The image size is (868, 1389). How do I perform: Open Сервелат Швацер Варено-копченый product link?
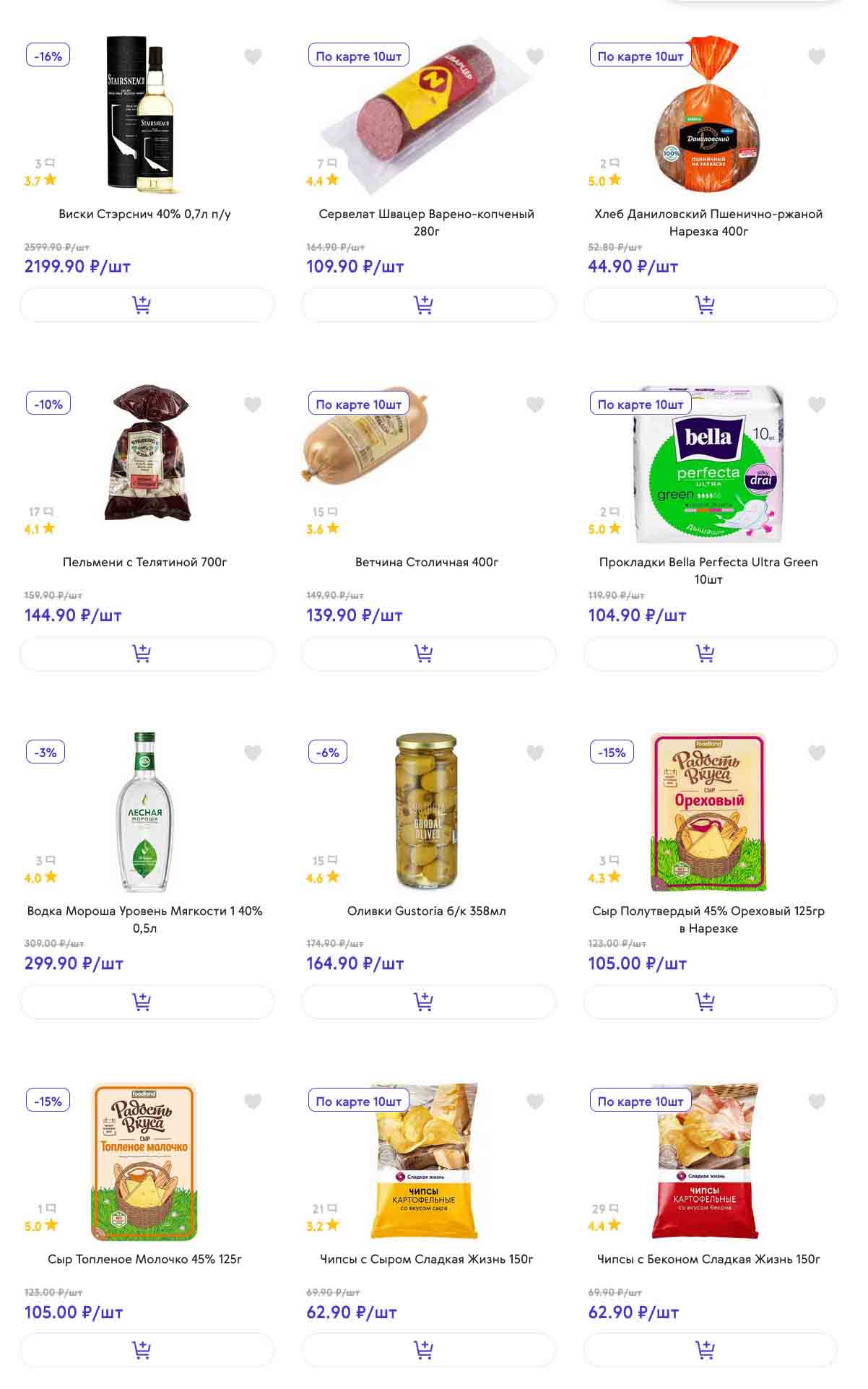pyautogui.click(x=426, y=222)
